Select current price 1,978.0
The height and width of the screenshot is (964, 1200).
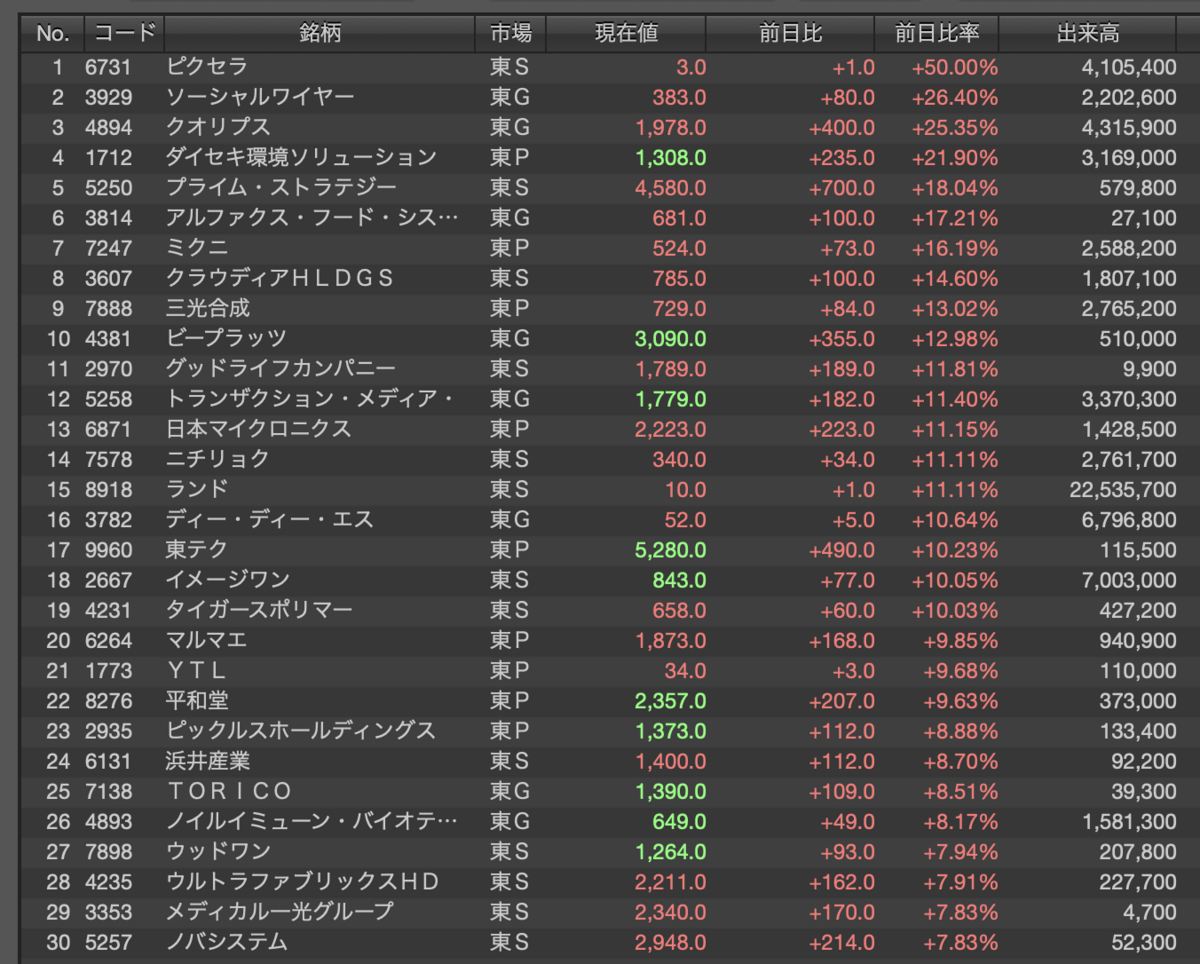pyautogui.click(x=671, y=127)
